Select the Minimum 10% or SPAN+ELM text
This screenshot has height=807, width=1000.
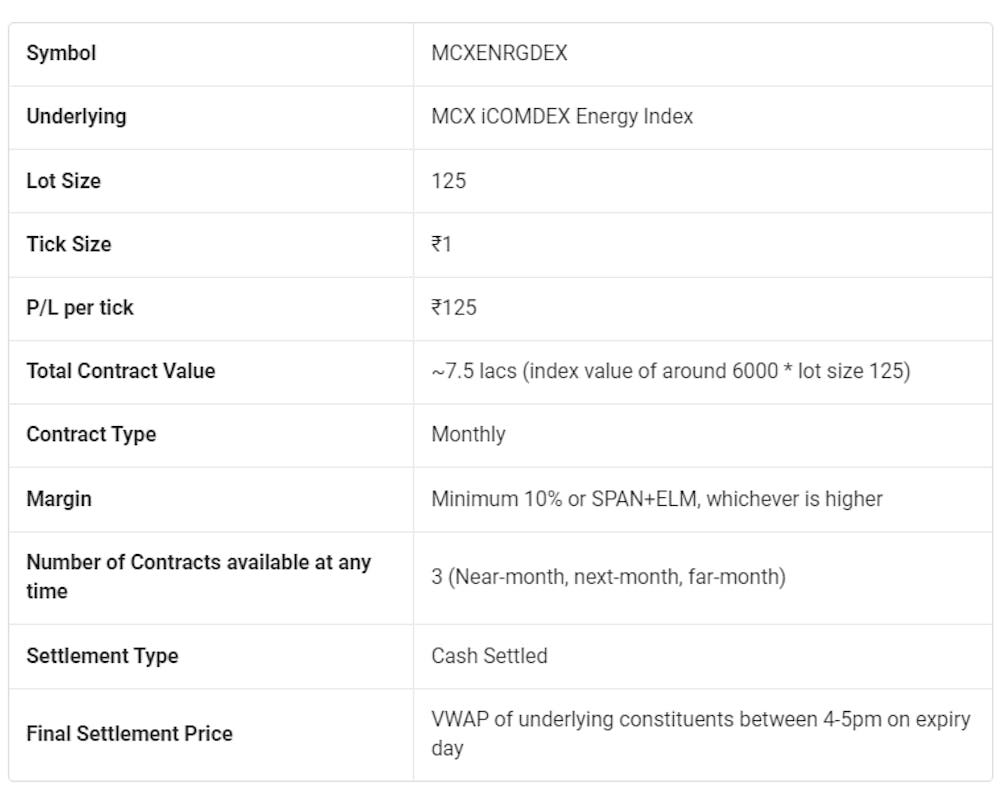point(657,499)
